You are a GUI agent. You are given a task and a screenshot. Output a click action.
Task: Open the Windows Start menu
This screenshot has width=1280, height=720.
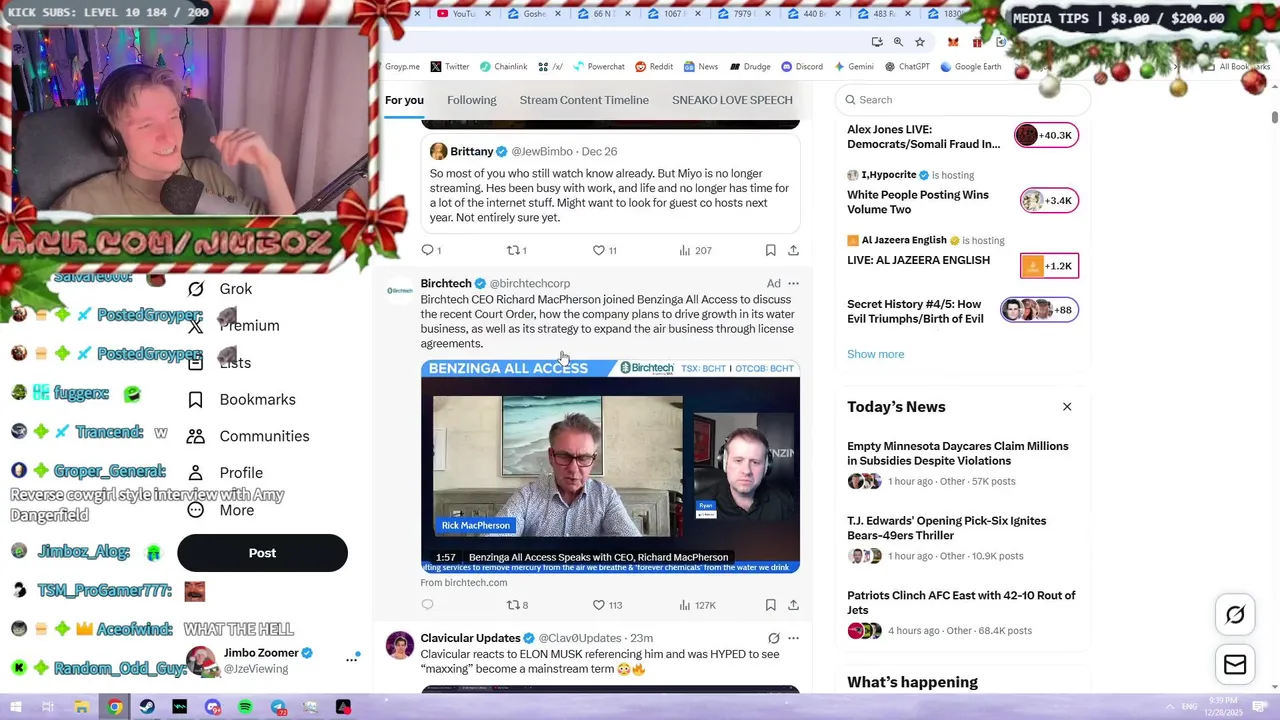point(16,707)
